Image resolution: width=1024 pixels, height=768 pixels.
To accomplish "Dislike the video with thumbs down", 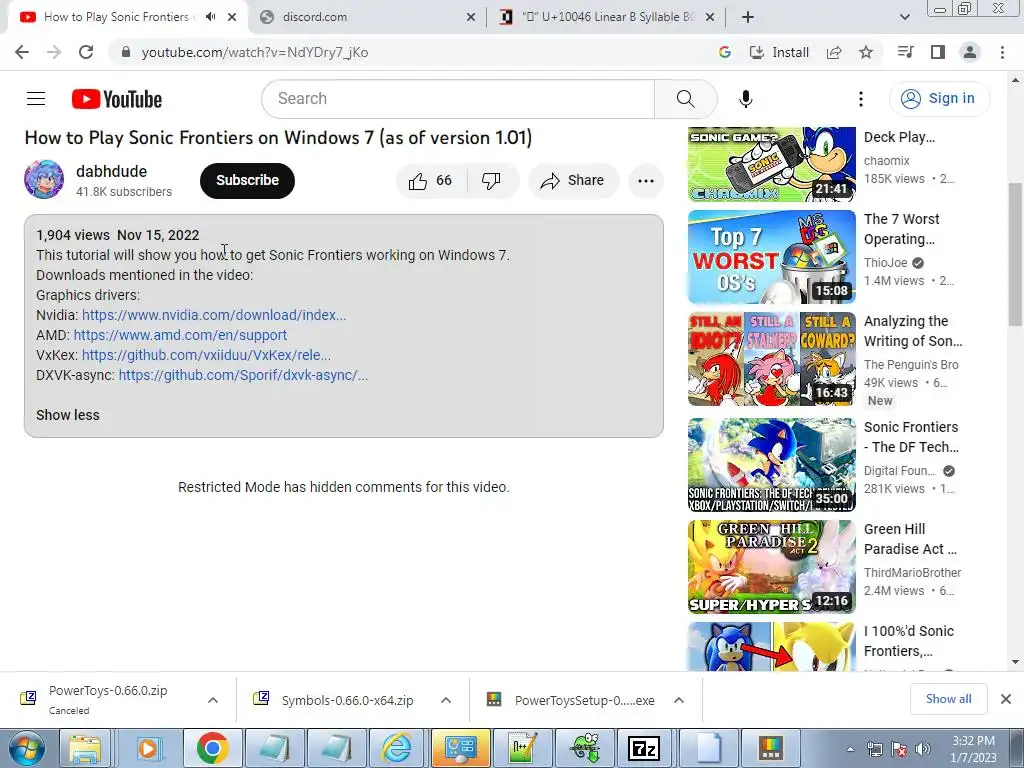I will click(491, 181).
